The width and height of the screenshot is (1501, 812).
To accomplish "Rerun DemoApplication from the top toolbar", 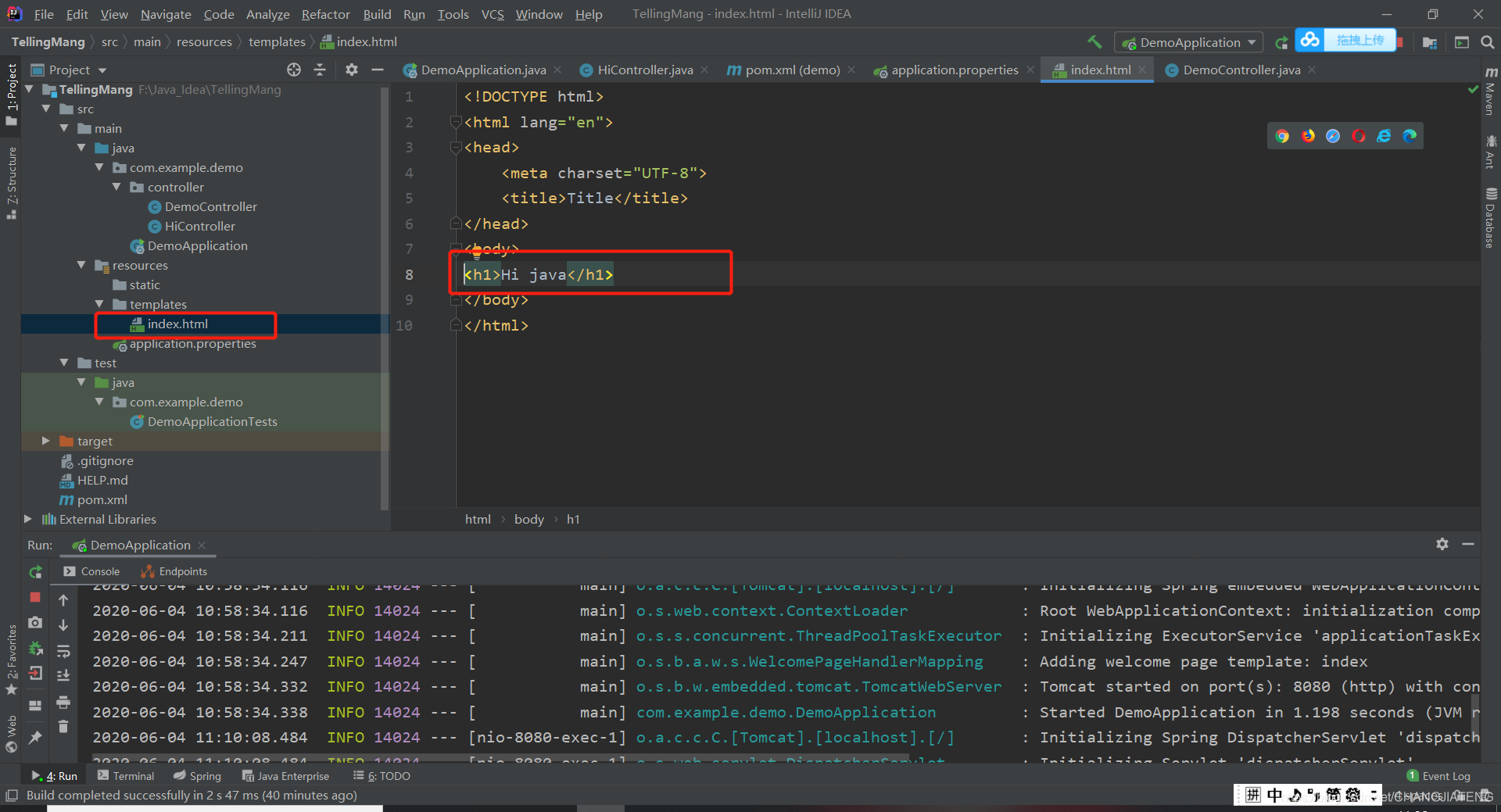I will click(x=1281, y=42).
